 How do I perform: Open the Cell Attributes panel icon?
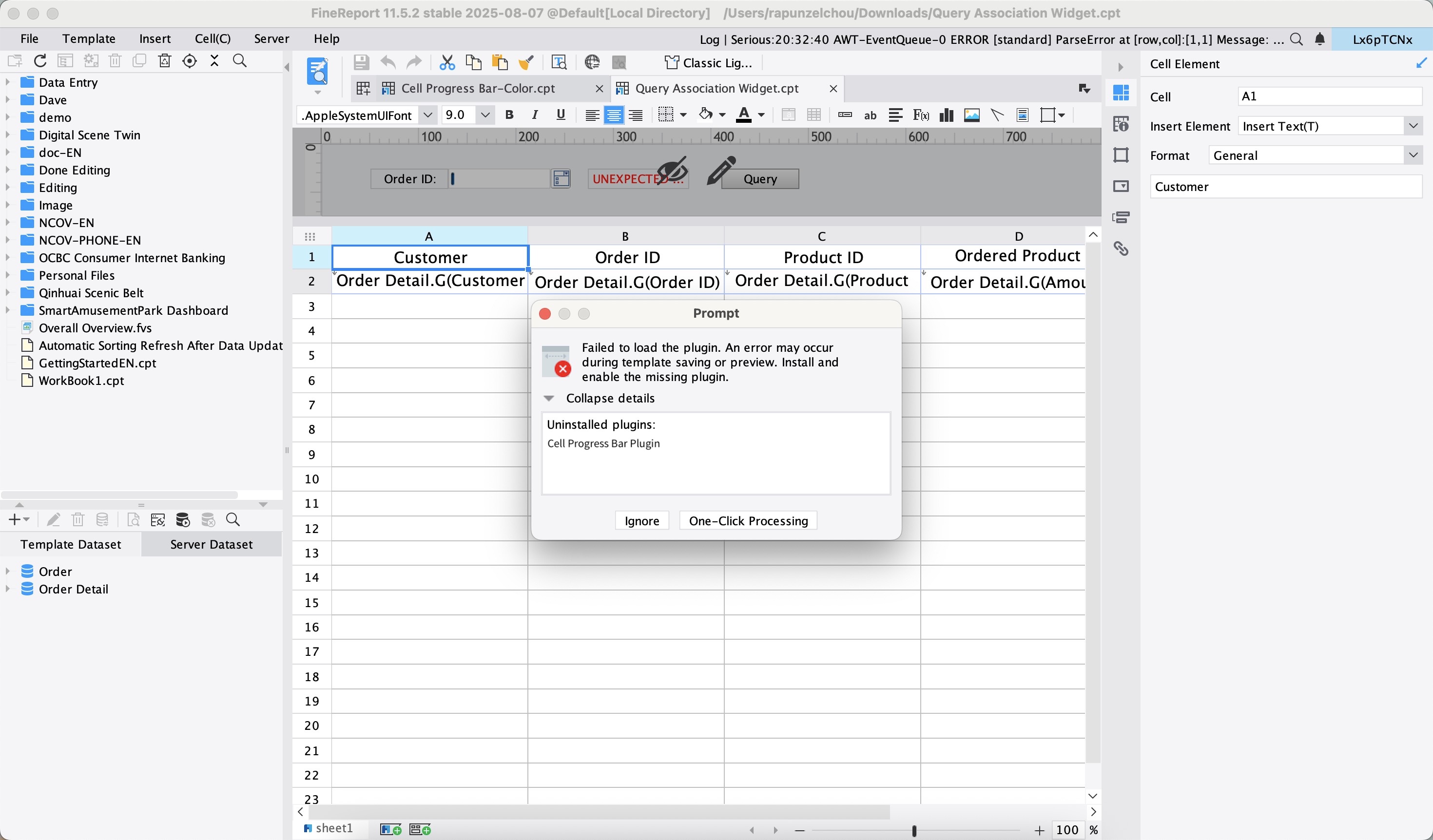(x=1121, y=124)
